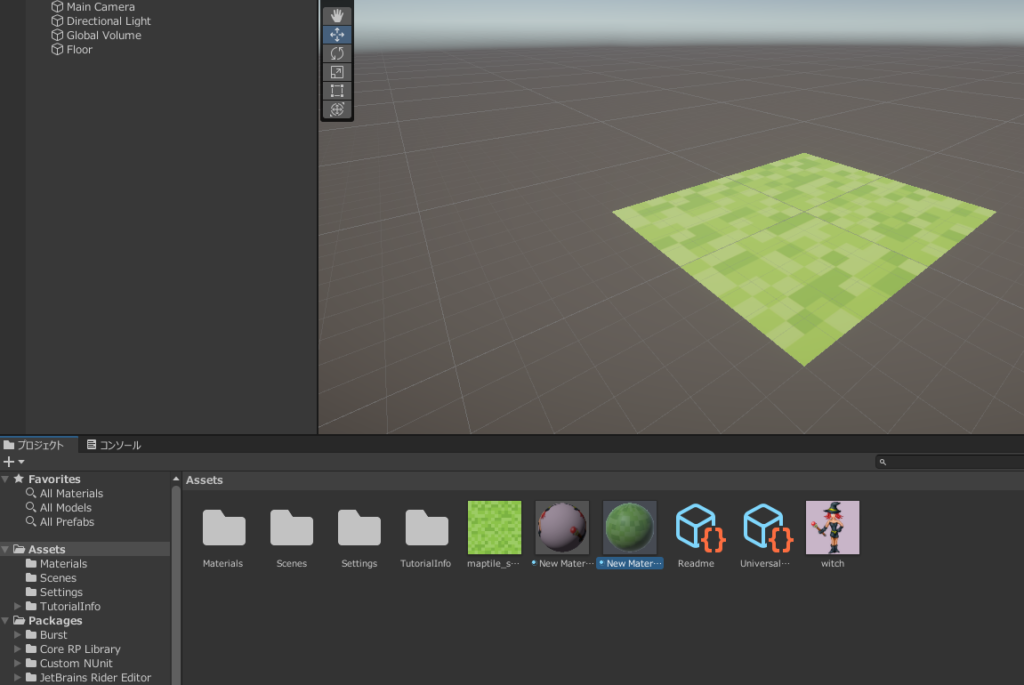Switch to the プロジェクト tab
The image size is (1024, 685).
[34, 445]
